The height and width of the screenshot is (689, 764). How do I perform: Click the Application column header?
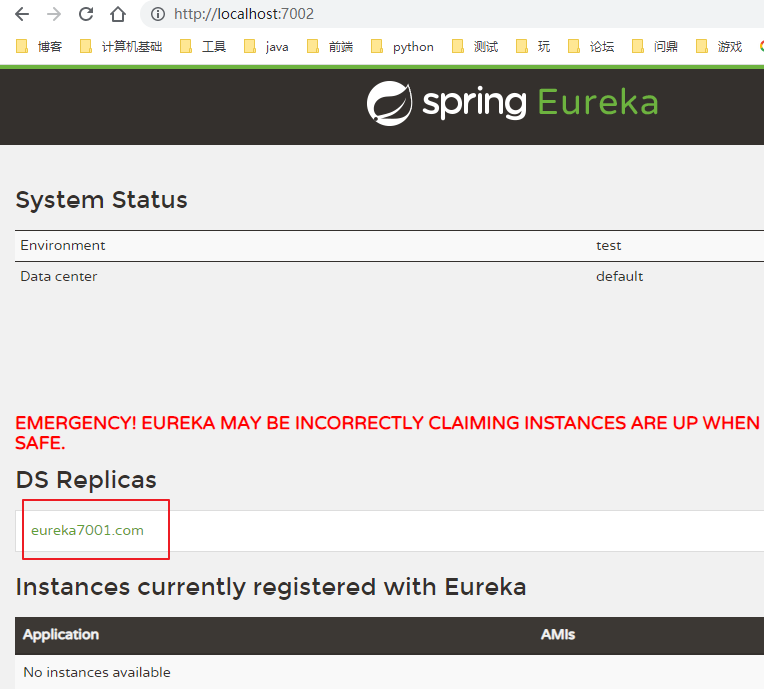(x=61, y=634)
